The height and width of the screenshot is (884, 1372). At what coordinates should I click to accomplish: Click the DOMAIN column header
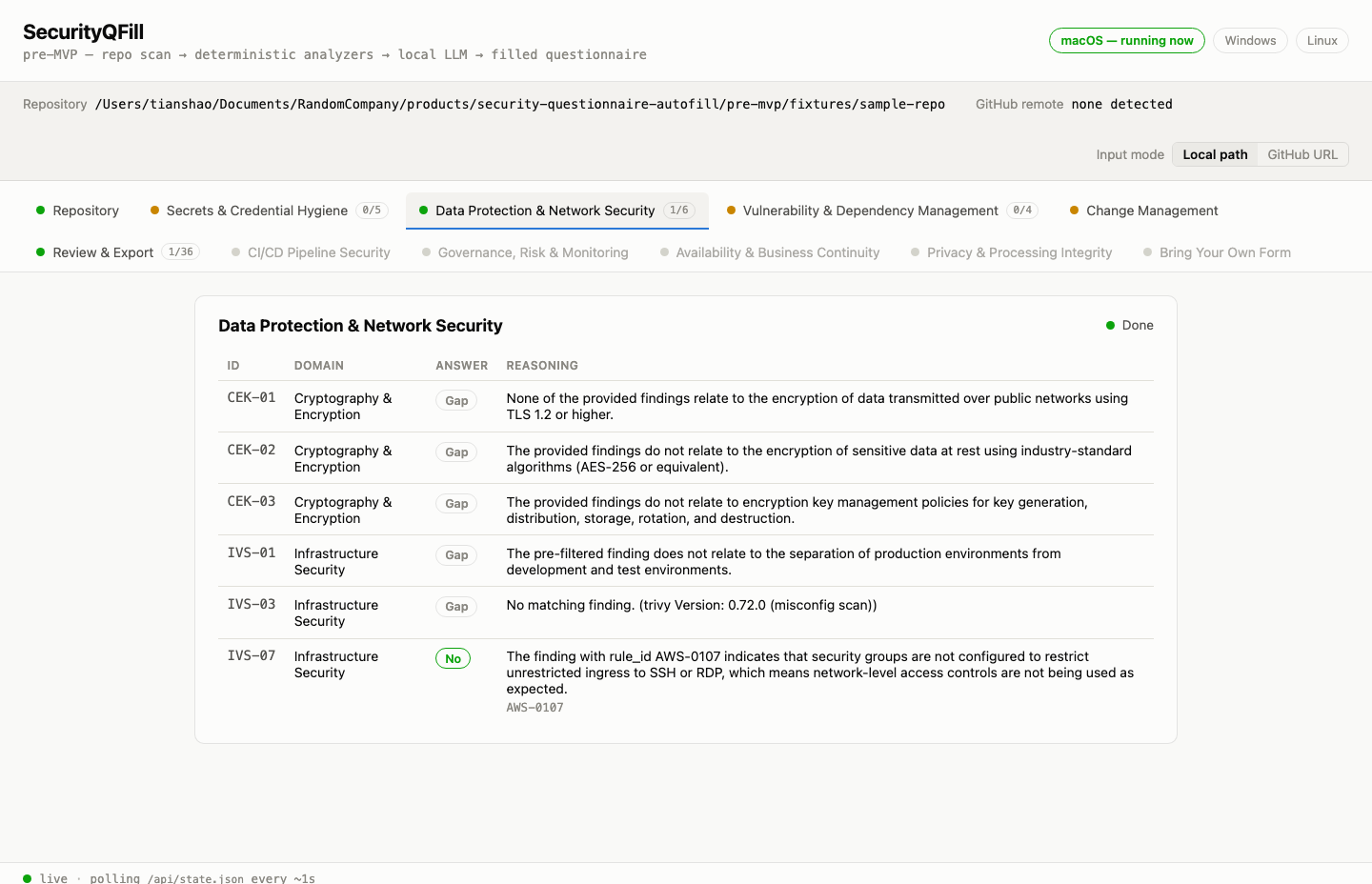pos(319,366)
